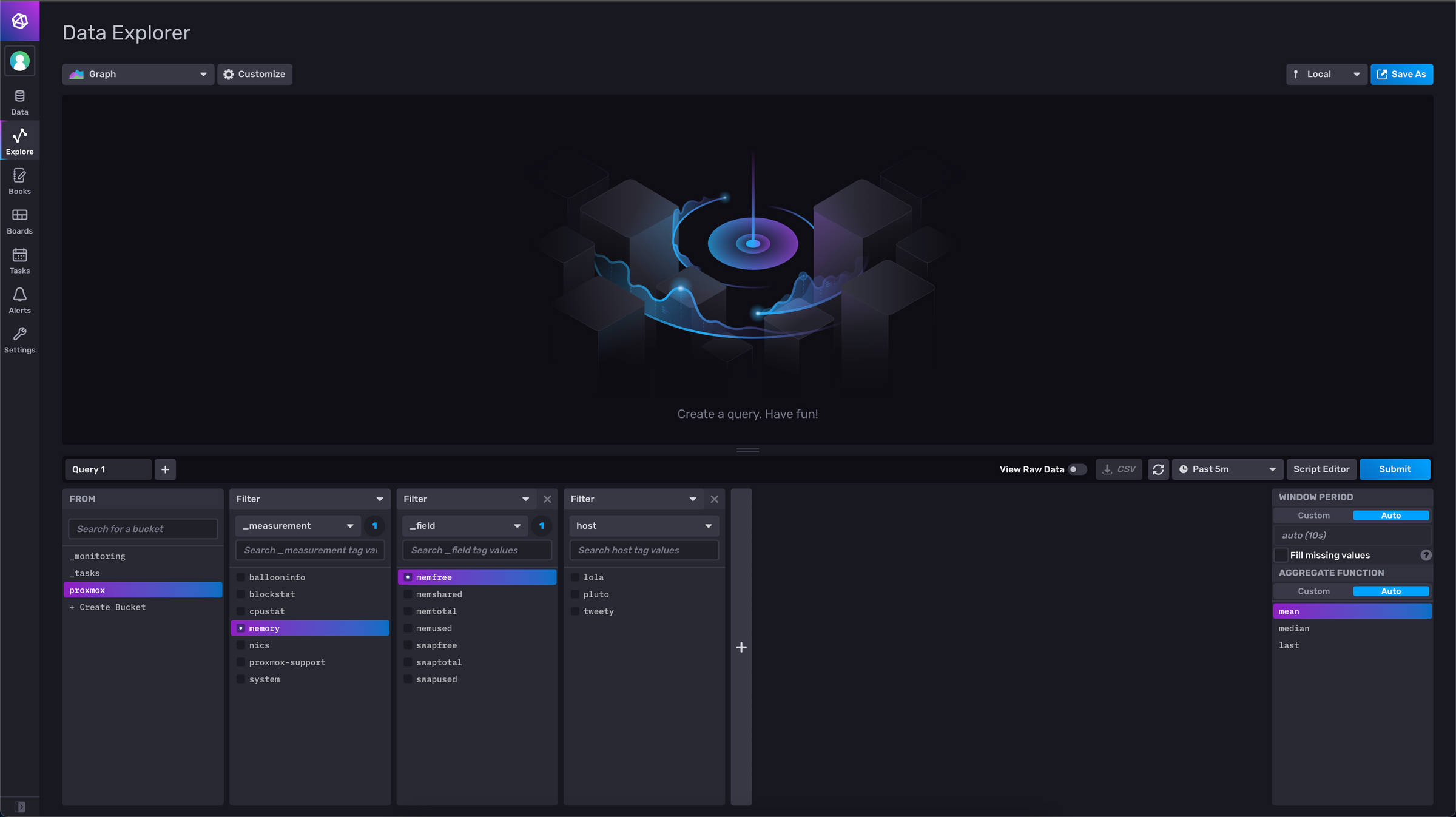
Task: Open the Local timezone dropdown
Action: pos(1326,74)
